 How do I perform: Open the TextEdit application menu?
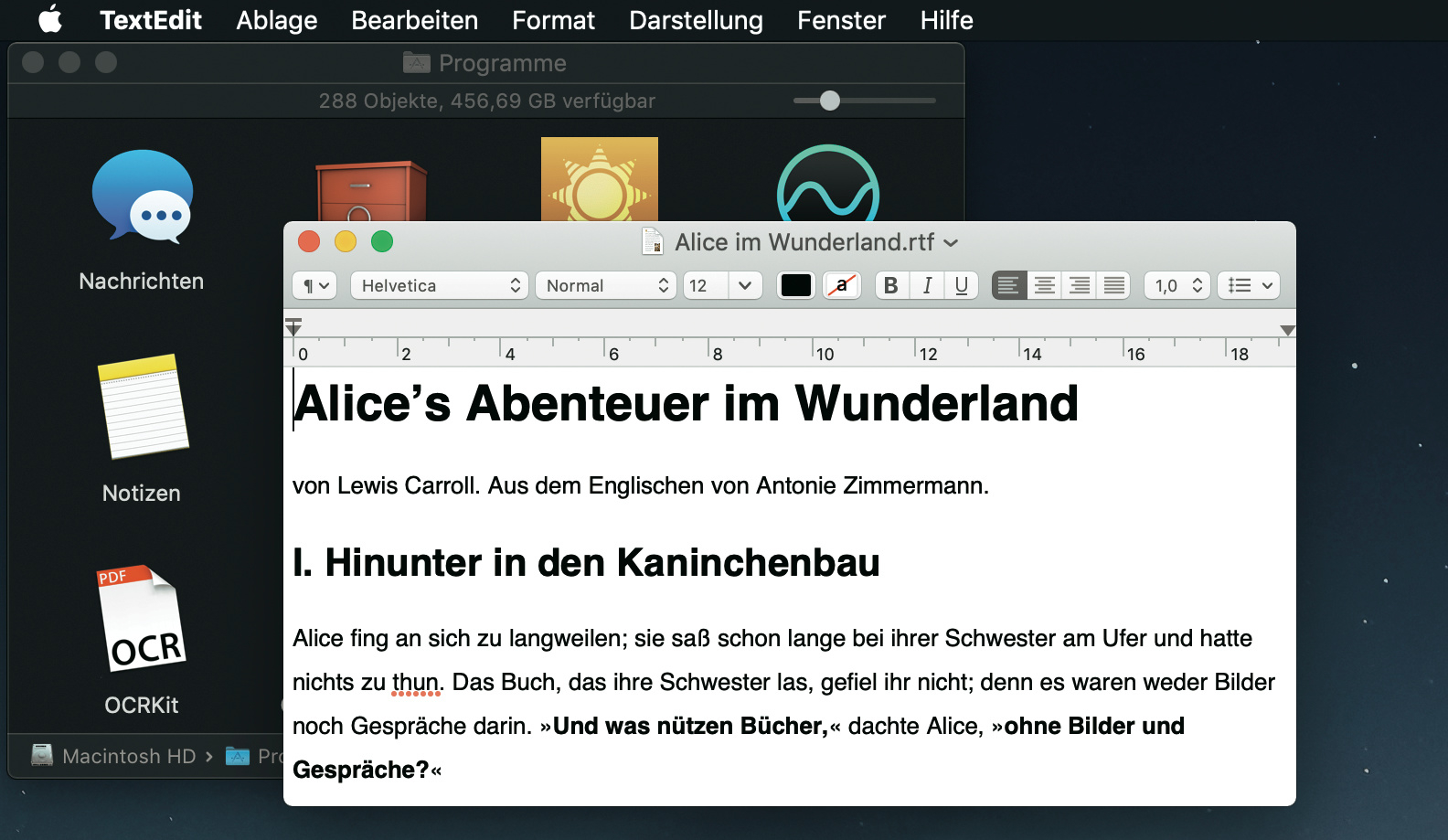pos(151,20)
